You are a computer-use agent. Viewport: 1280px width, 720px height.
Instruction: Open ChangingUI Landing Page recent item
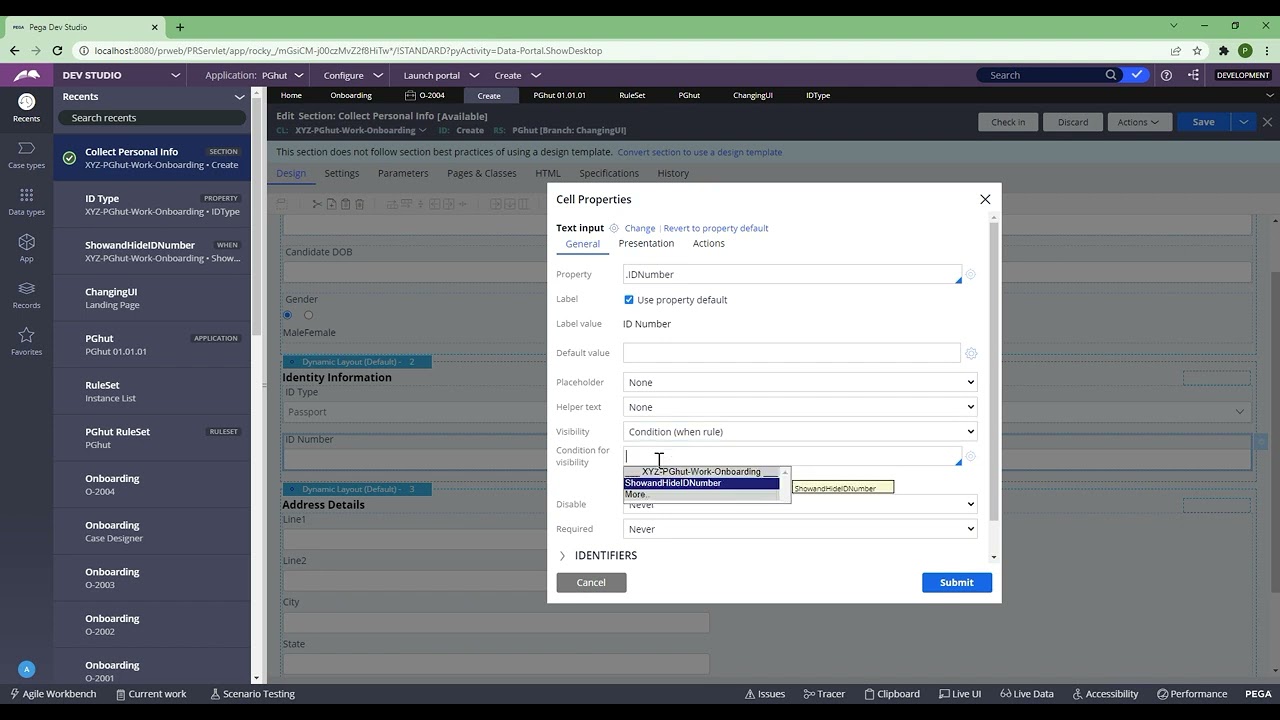pos(152,298)
